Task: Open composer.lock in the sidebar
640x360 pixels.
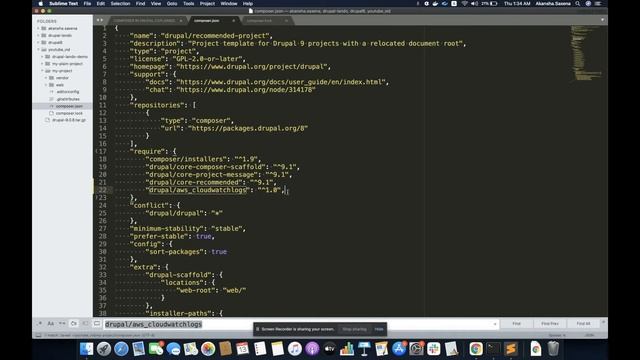Action: [x=69, y=113]
